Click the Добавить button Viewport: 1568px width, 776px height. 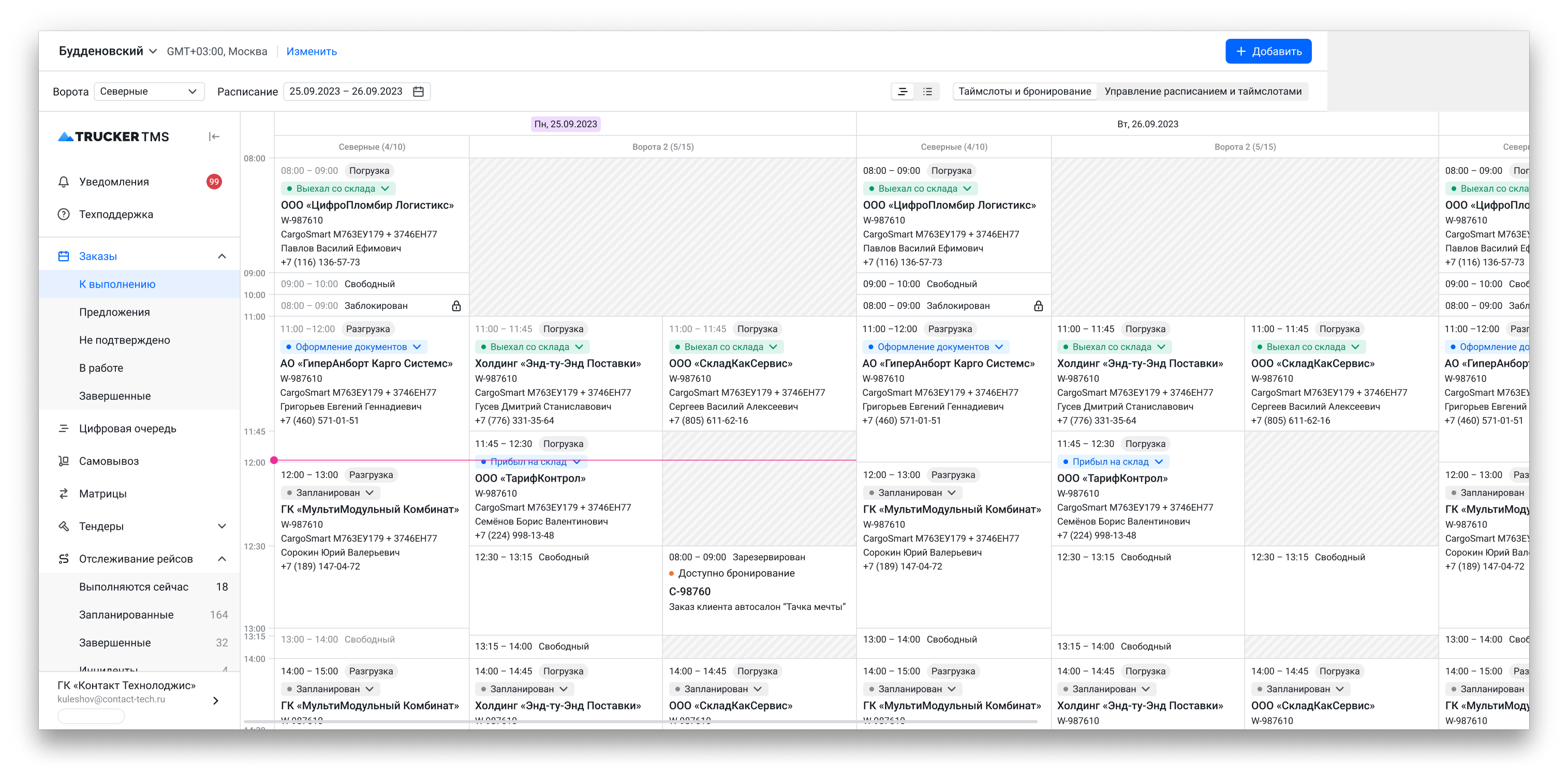1268,51
